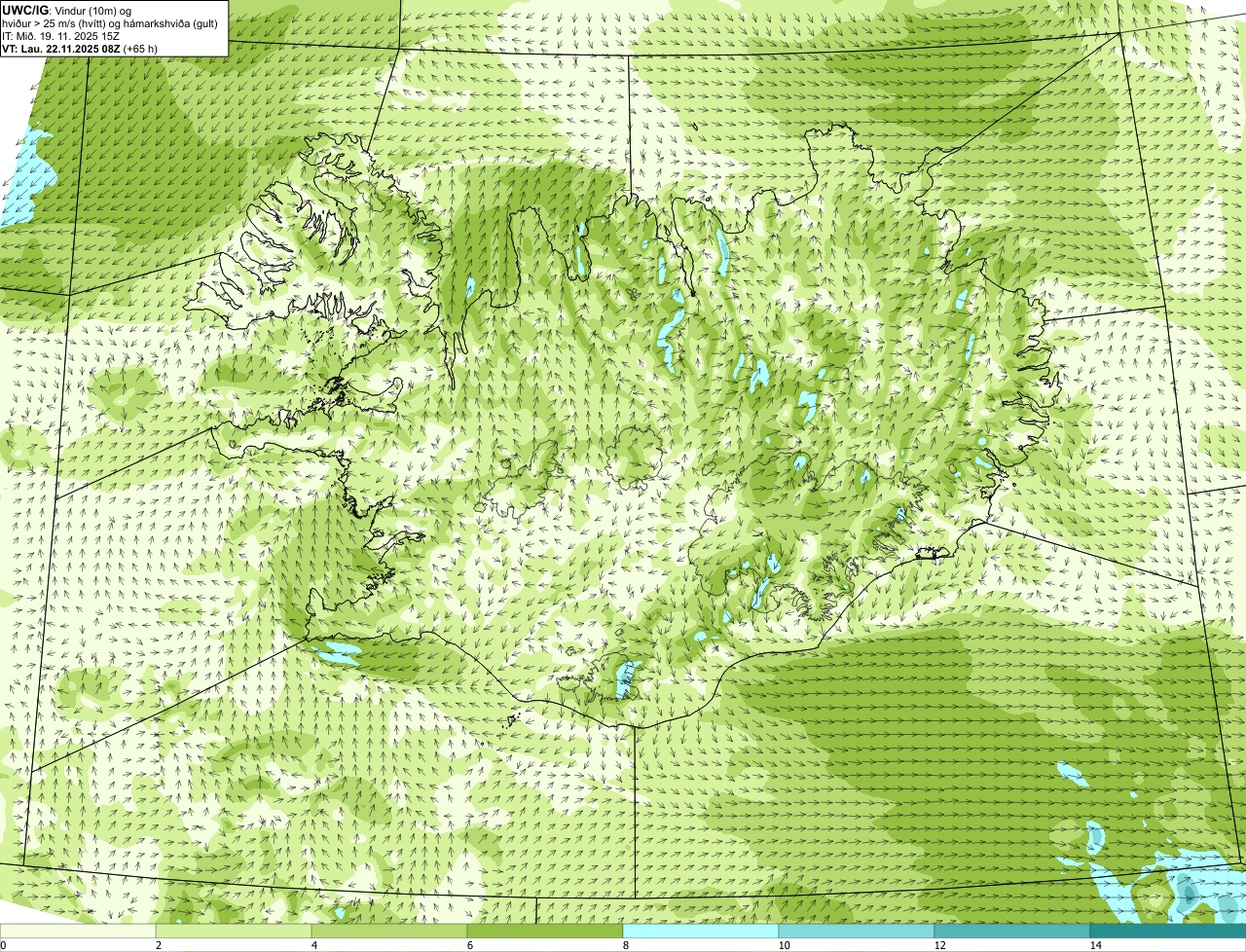Click the 12–14 m/s teal legend swatch
The image size is (1246, 952).
[x=1012, y=931]
